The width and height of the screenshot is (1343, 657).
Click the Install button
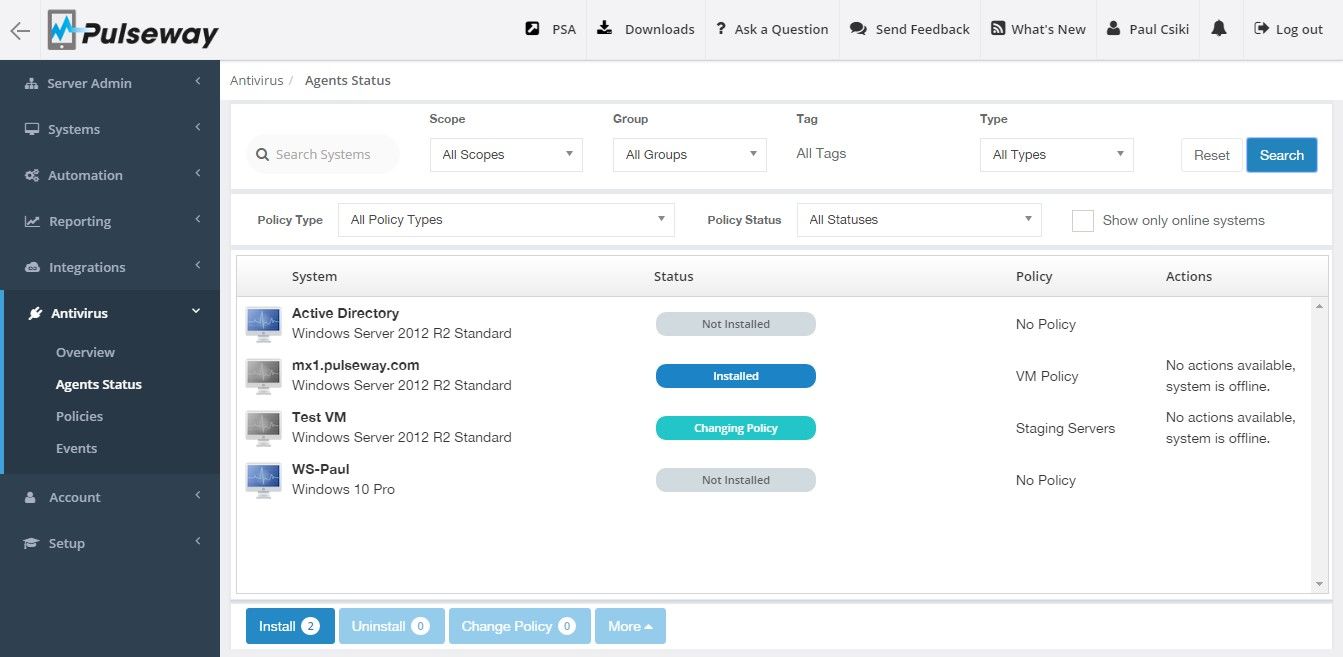pos(290,626)
